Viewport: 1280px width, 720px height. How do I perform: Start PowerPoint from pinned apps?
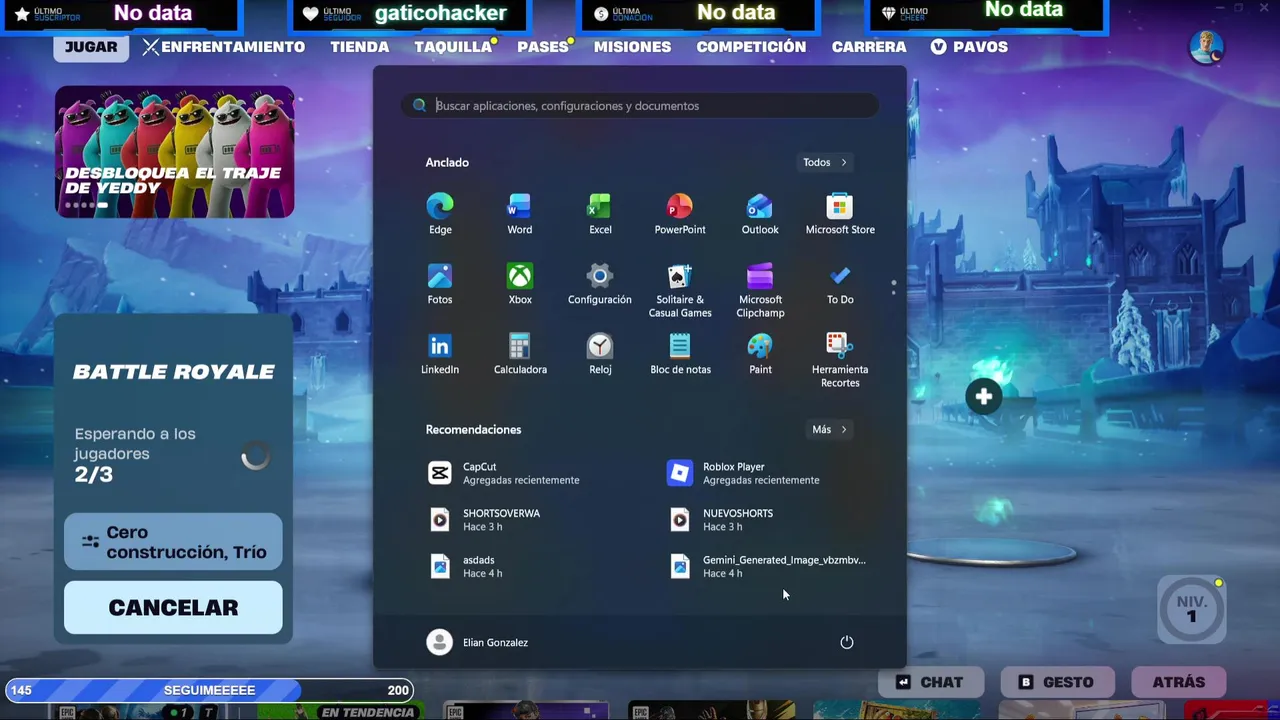(x=680, y=215)
